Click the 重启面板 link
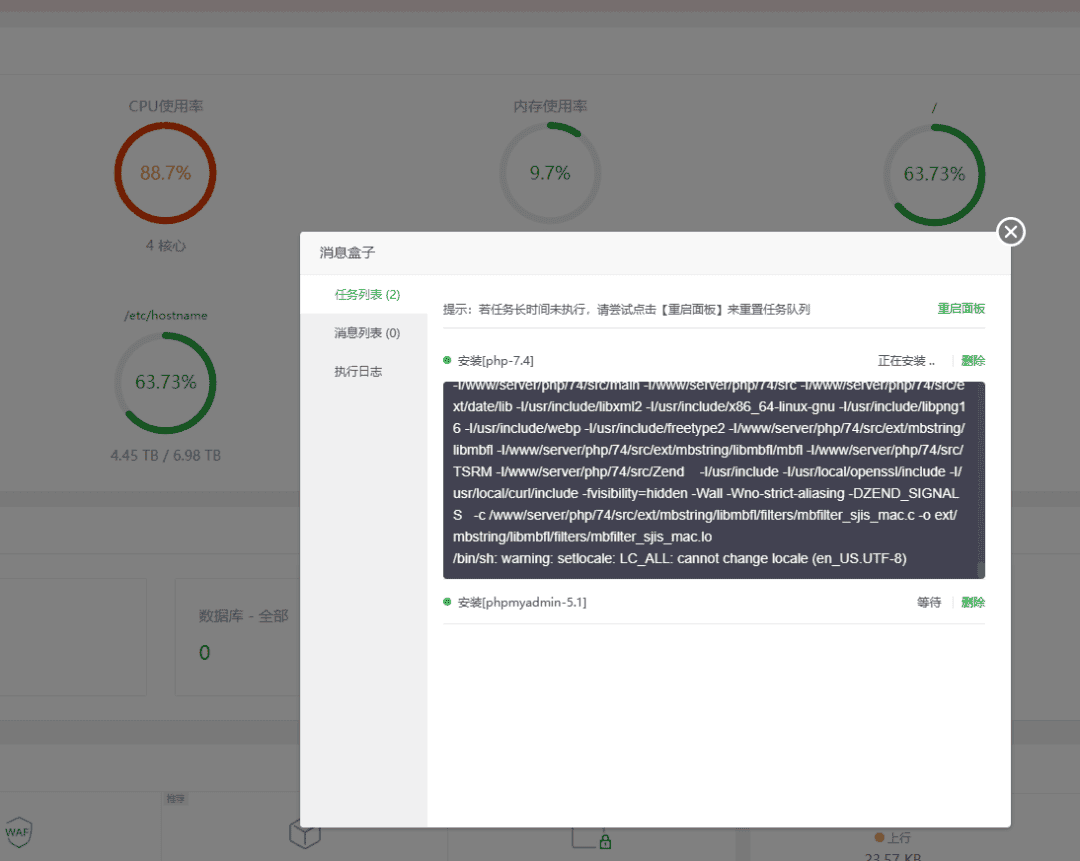1080x861 pixels. (960, 309)
